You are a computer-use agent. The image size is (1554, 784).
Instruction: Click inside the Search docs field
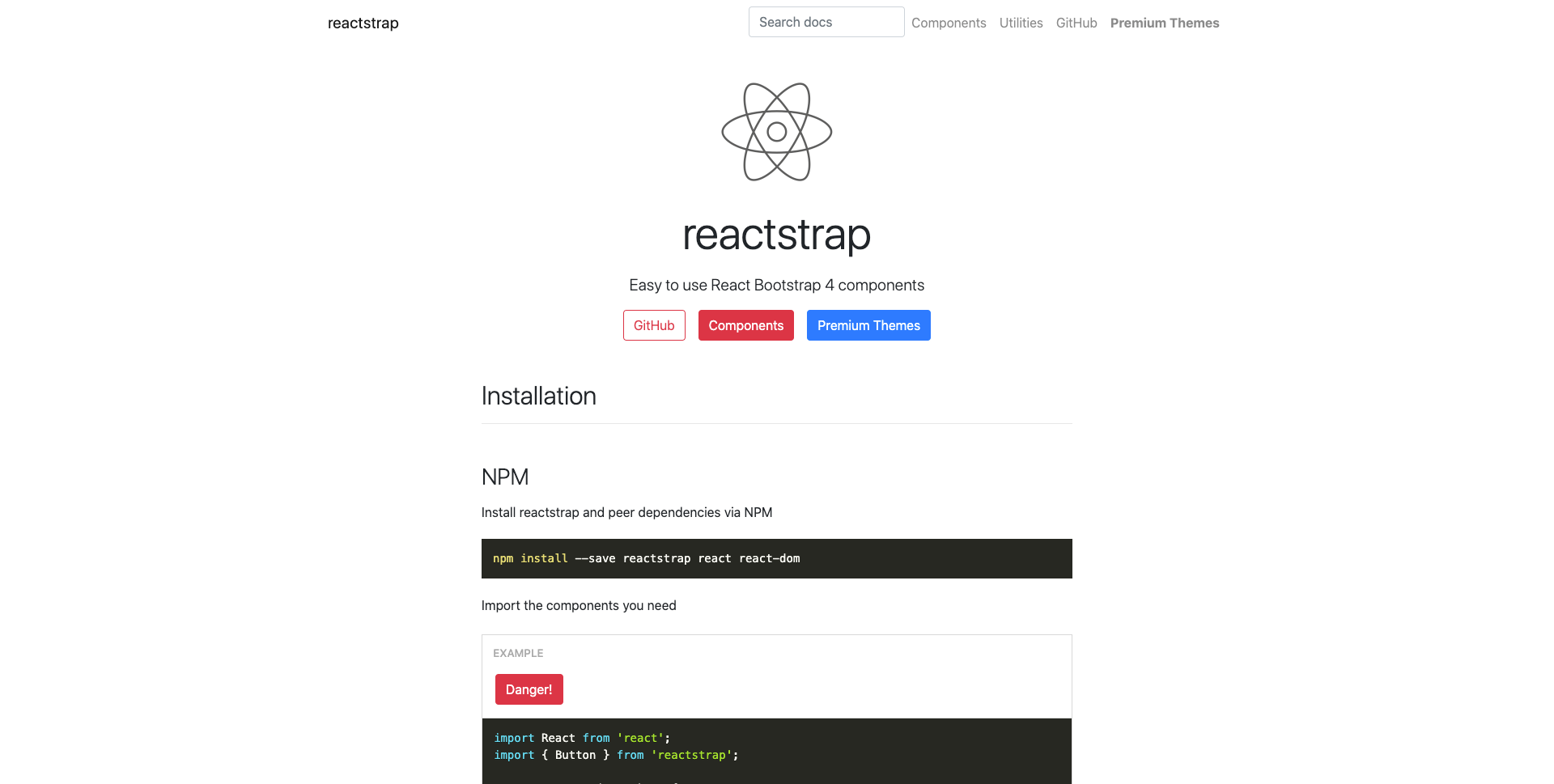[x=826, y=22]
